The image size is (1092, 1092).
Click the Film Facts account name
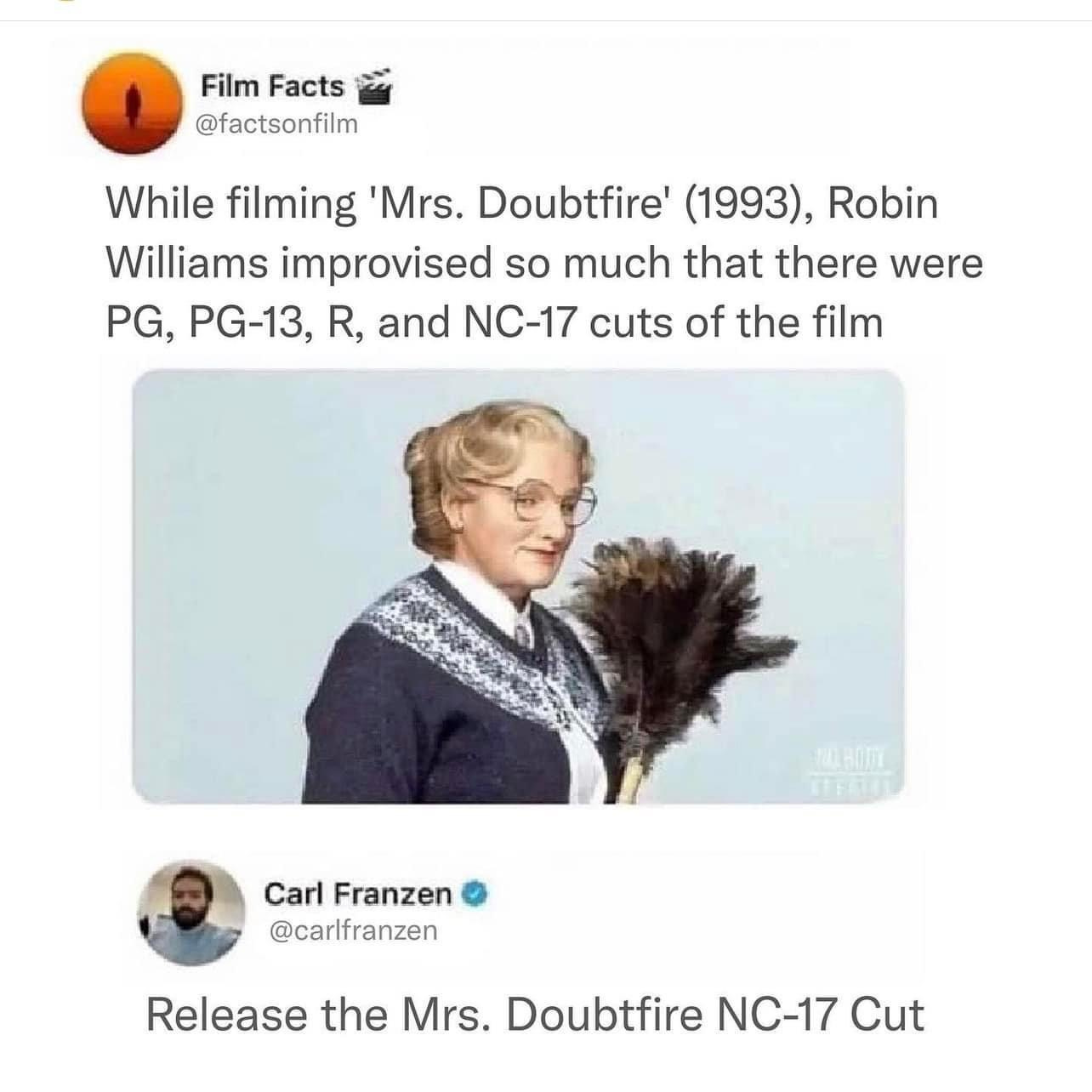point(272,86)
